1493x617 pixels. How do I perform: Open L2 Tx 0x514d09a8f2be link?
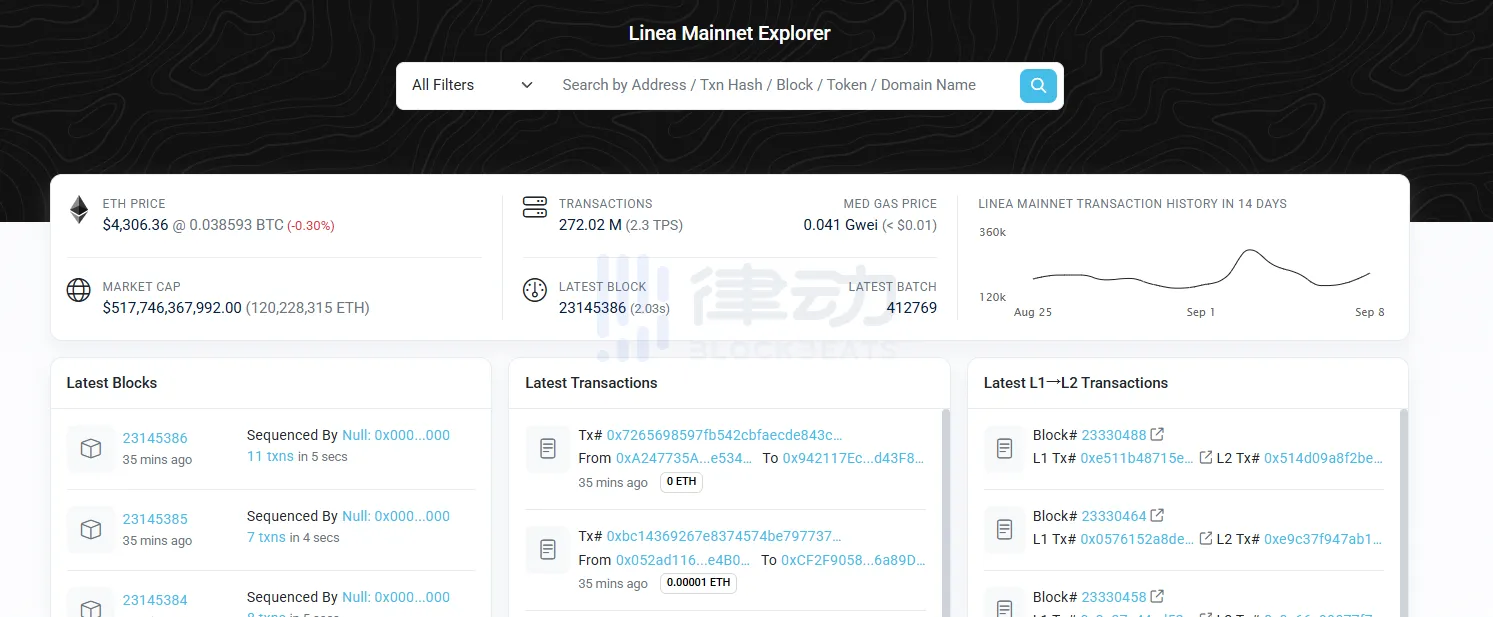coord(1324,458)
